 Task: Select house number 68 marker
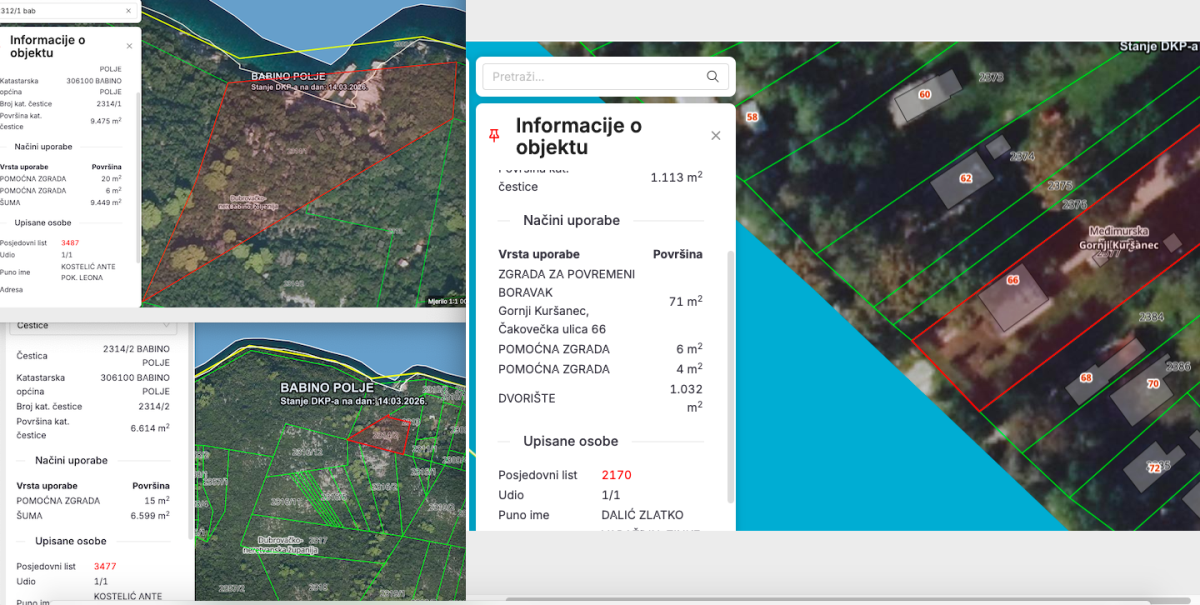coord(1086,378)
